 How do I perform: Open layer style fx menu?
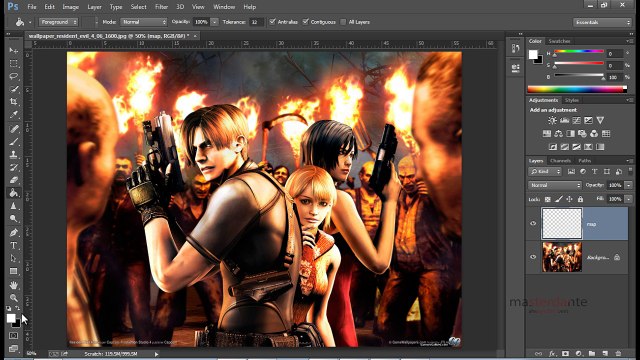click(552, 353)
